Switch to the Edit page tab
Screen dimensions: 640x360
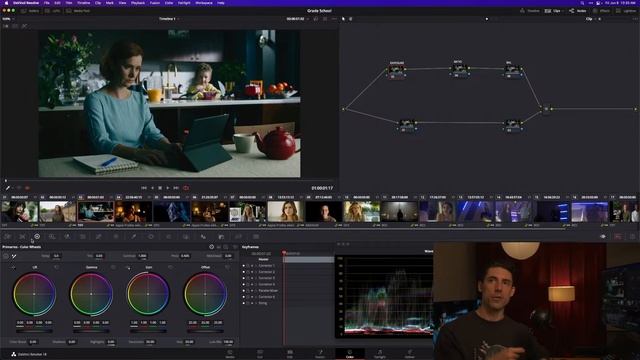(x=290, y=354)
